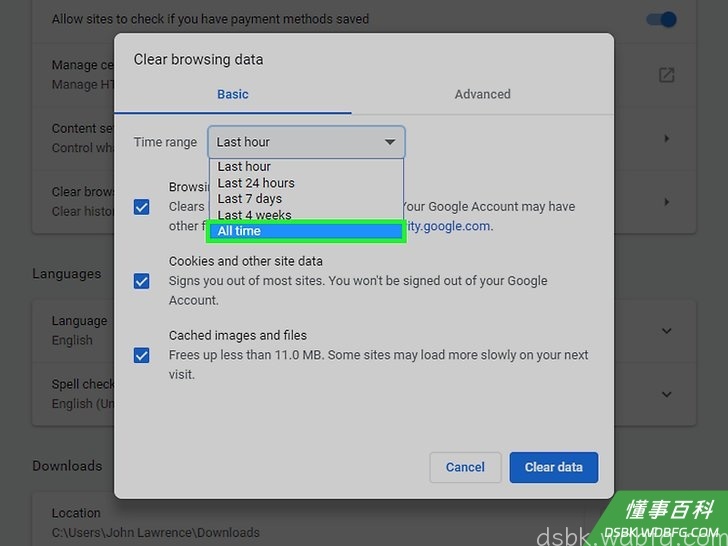The width and height of the screenshot is (728, 546).
Task: Click Cookies and other site data label
Action: tap(246, 261)
